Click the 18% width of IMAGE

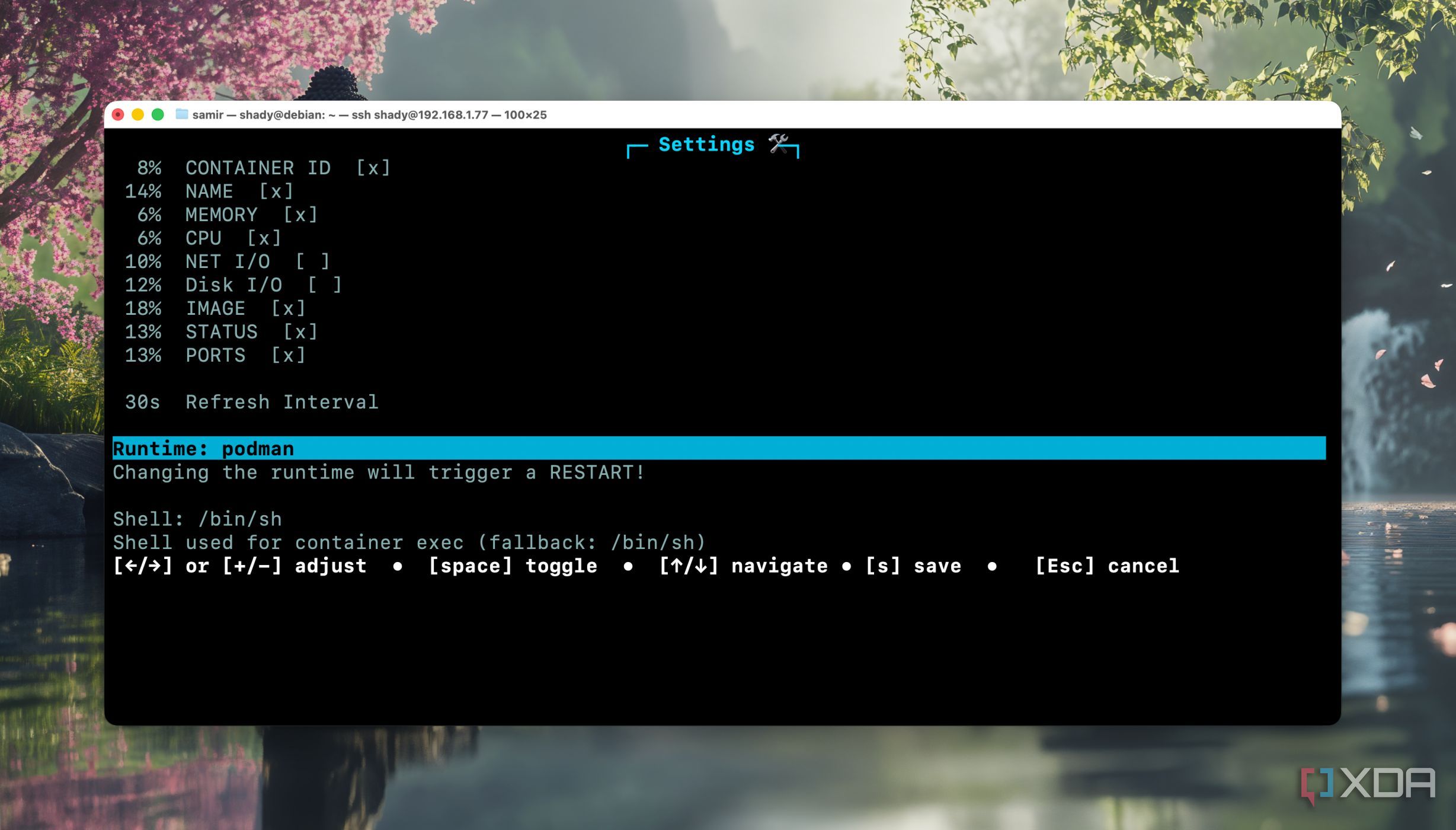tap(143, 308)
